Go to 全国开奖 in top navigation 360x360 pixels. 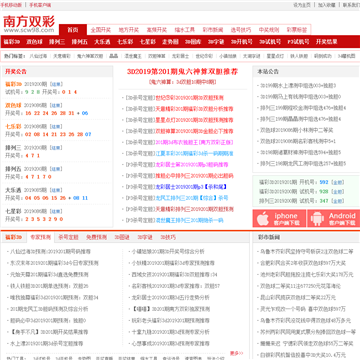[101, 30]
